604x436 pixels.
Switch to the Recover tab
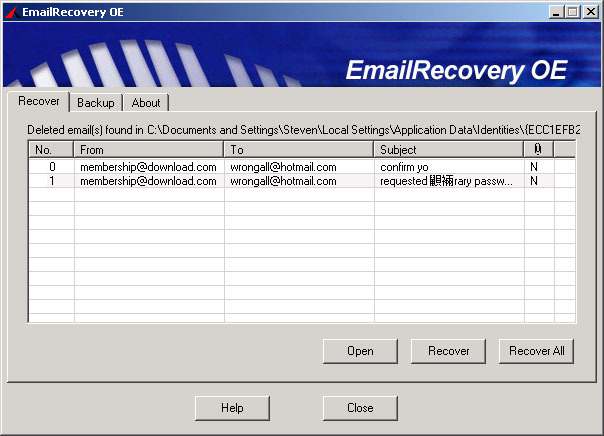39,101
